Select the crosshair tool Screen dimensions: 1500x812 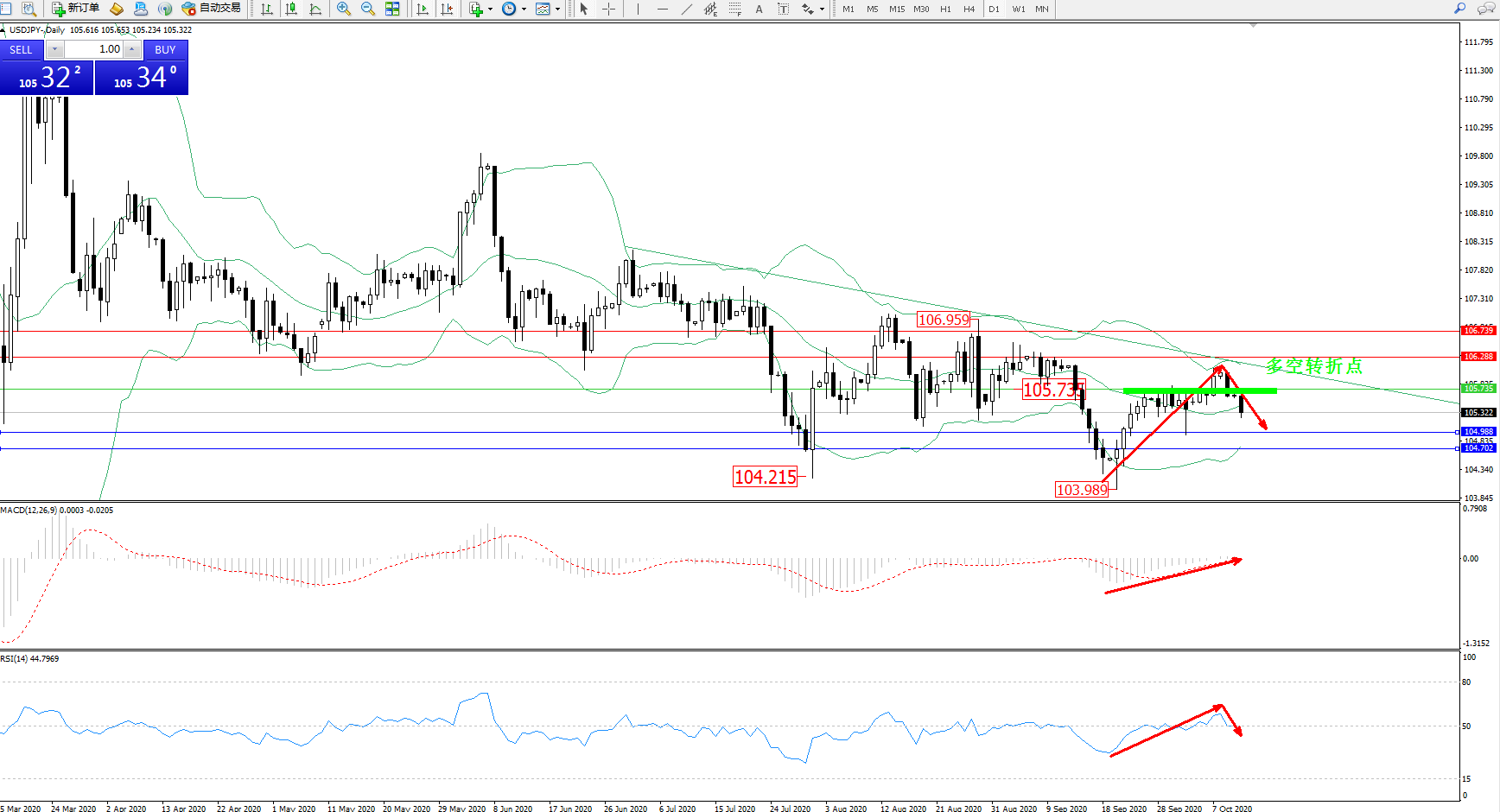pos(608,9)
